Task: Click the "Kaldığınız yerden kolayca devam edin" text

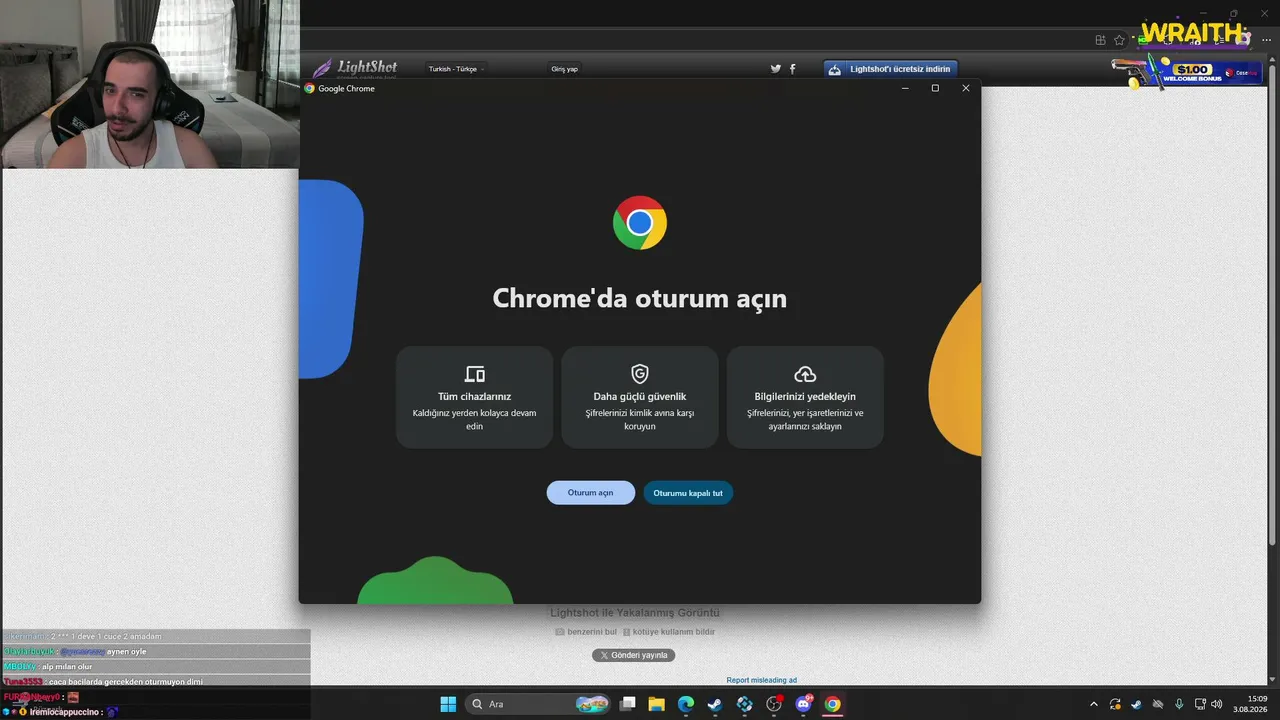Action: click(475, 419)
